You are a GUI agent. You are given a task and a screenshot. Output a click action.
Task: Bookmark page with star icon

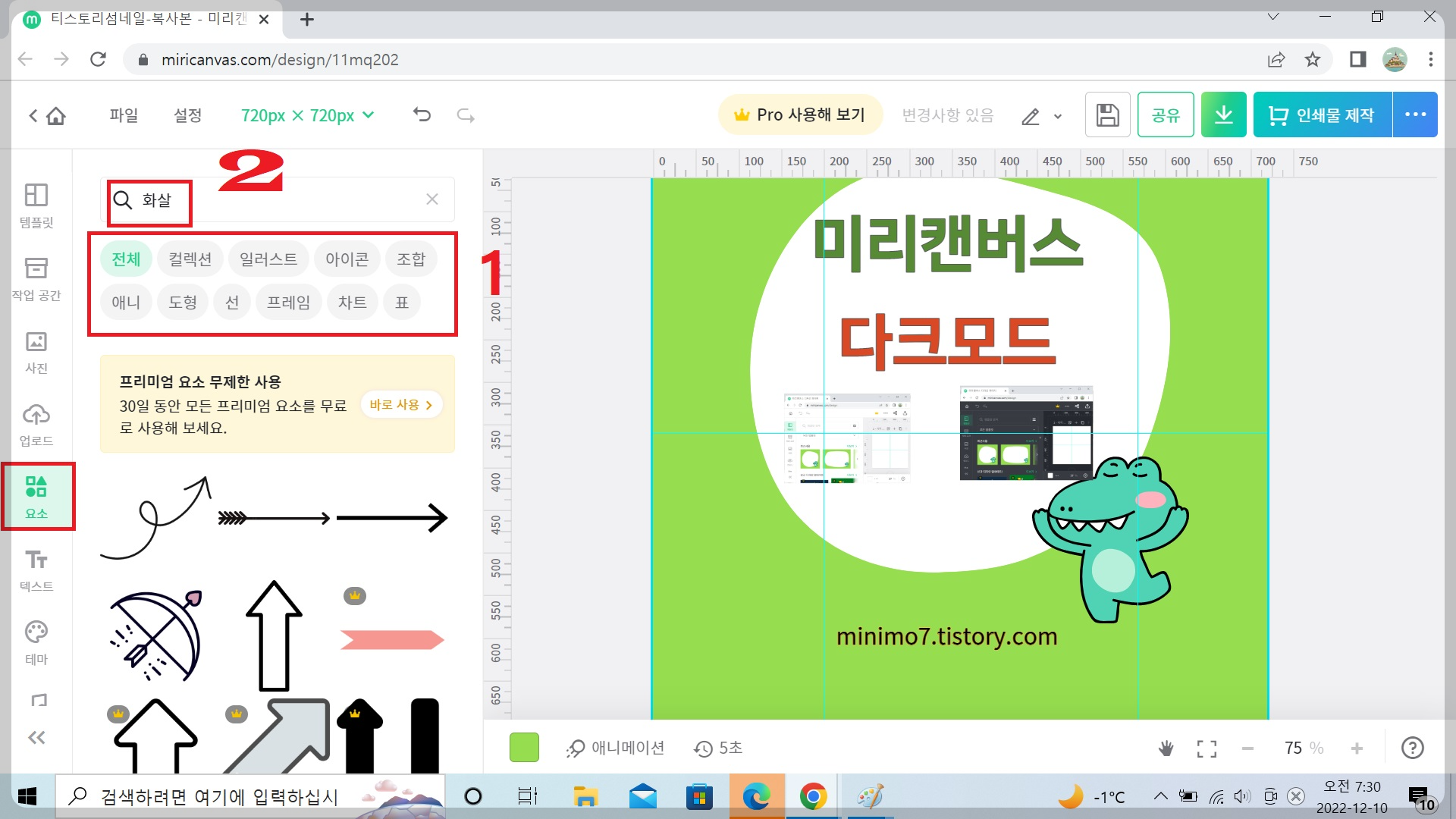pos(1313,59)
